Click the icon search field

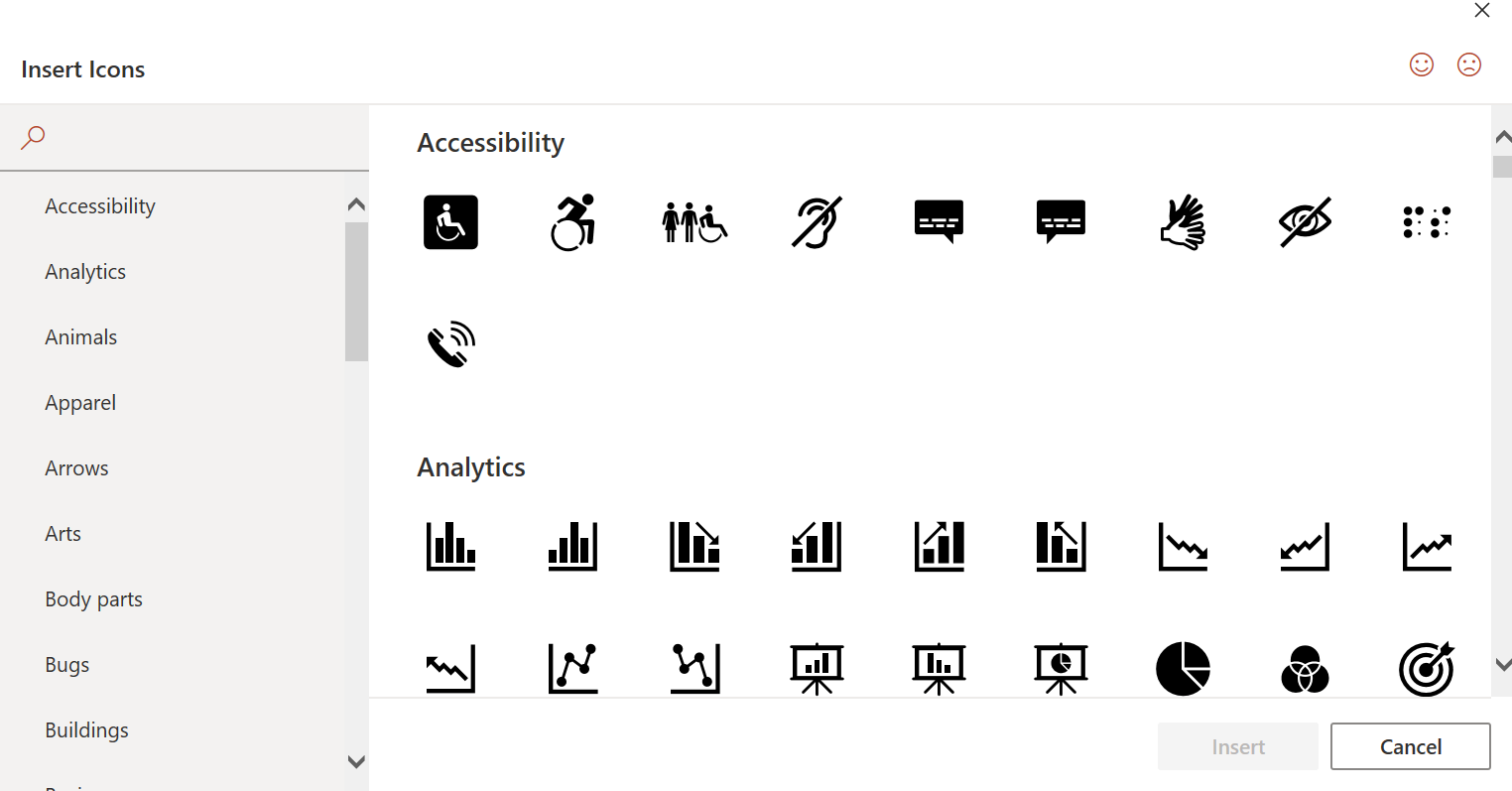coord(193,137)
